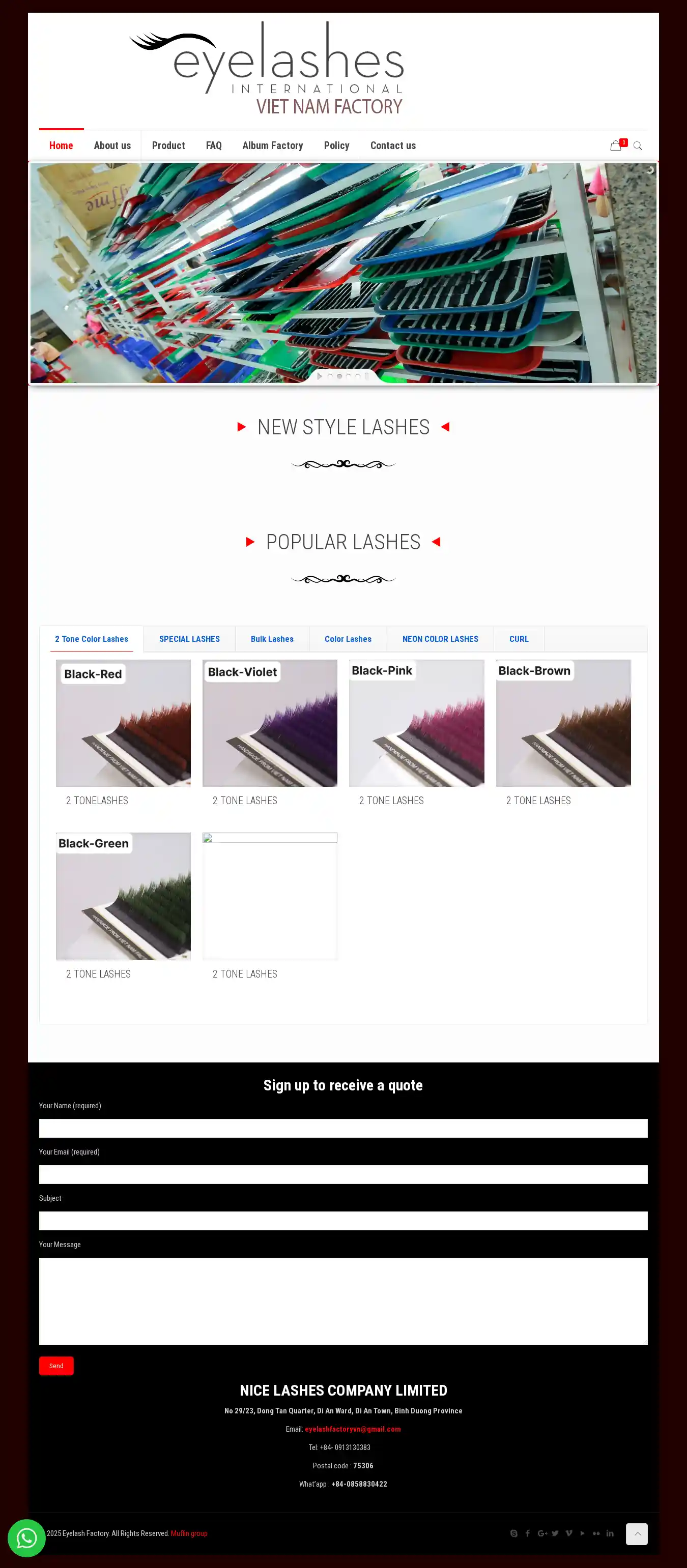Click the Skype footer icon
The image size is (687, 1568).
pyautogui.click(x=513, y=1533)
